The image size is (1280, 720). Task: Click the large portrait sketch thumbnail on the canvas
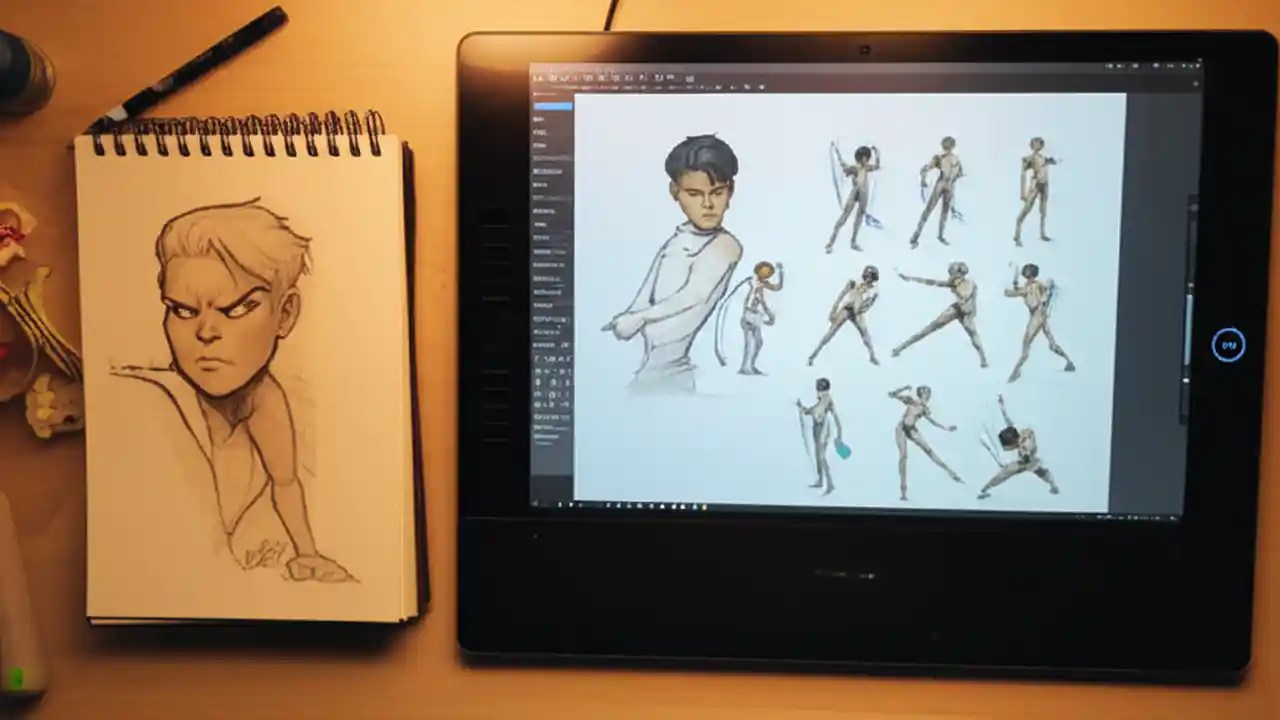(700, 250)
